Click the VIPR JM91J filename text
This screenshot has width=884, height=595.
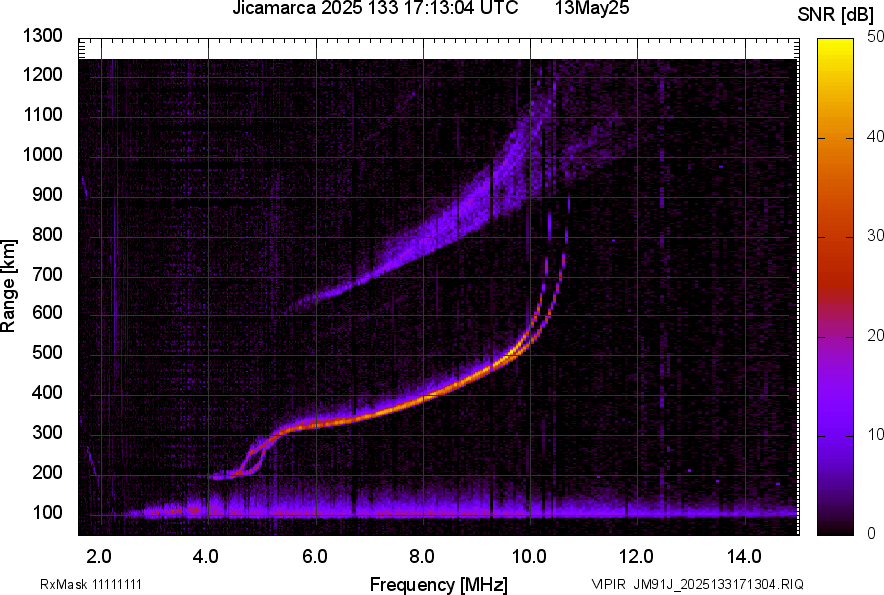[697, 584]
